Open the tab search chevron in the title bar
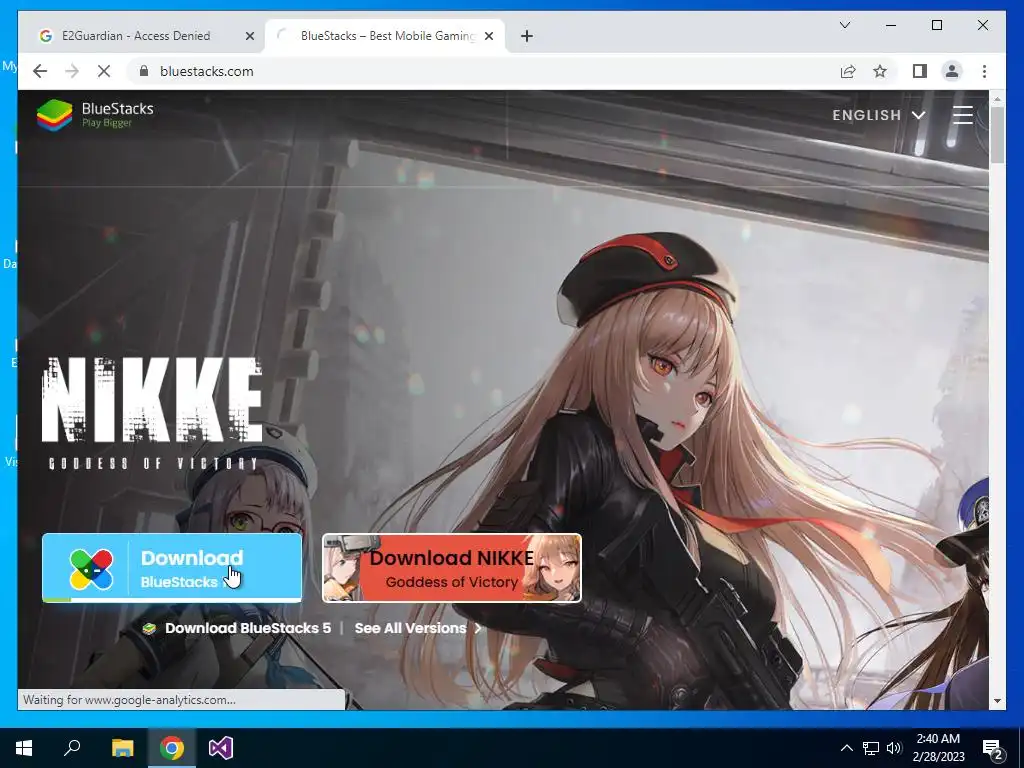The height and width of the screenshot is (768, 1024). coord(844,25)
